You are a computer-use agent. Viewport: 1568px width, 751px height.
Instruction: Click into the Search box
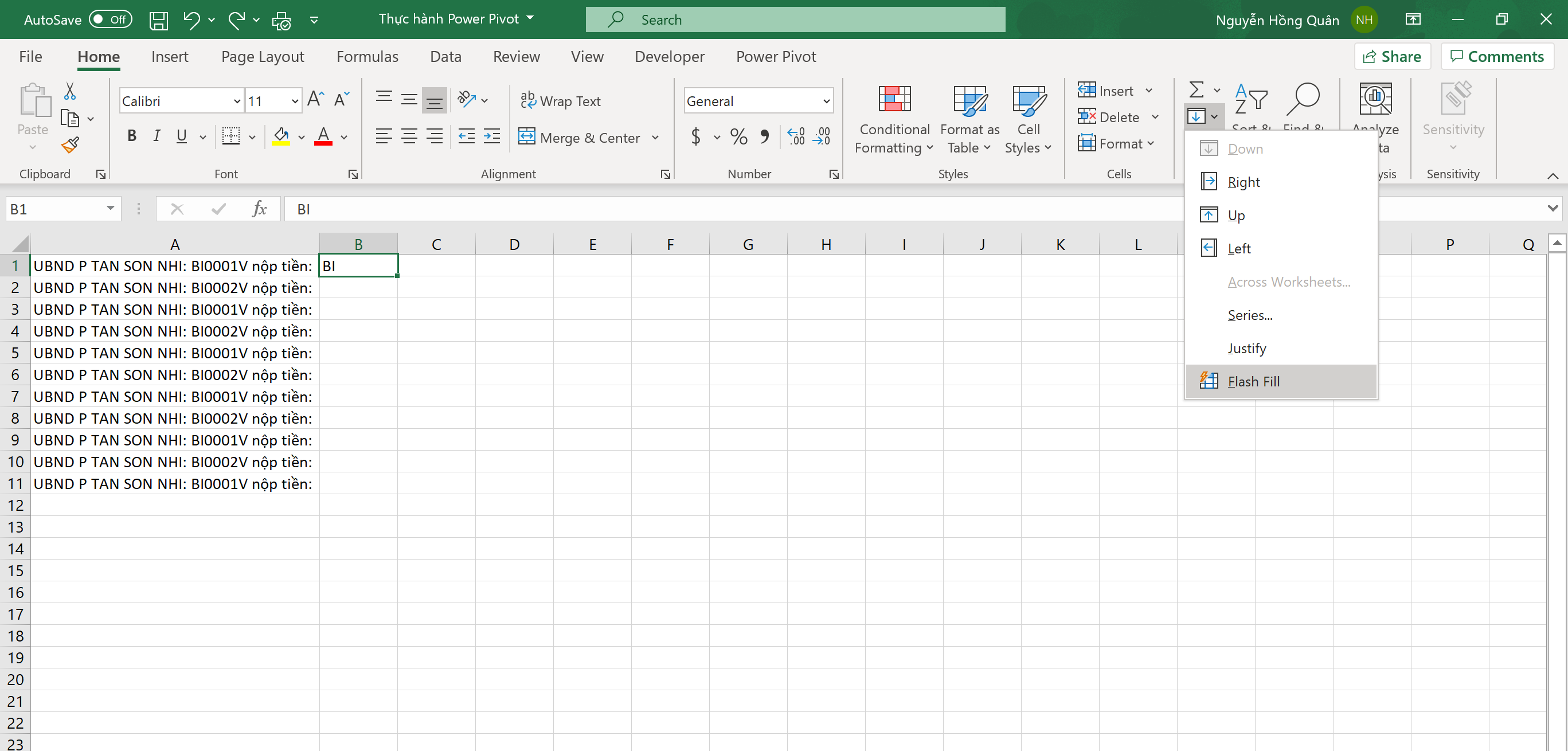pyautogui.click(x=795, y=20)
